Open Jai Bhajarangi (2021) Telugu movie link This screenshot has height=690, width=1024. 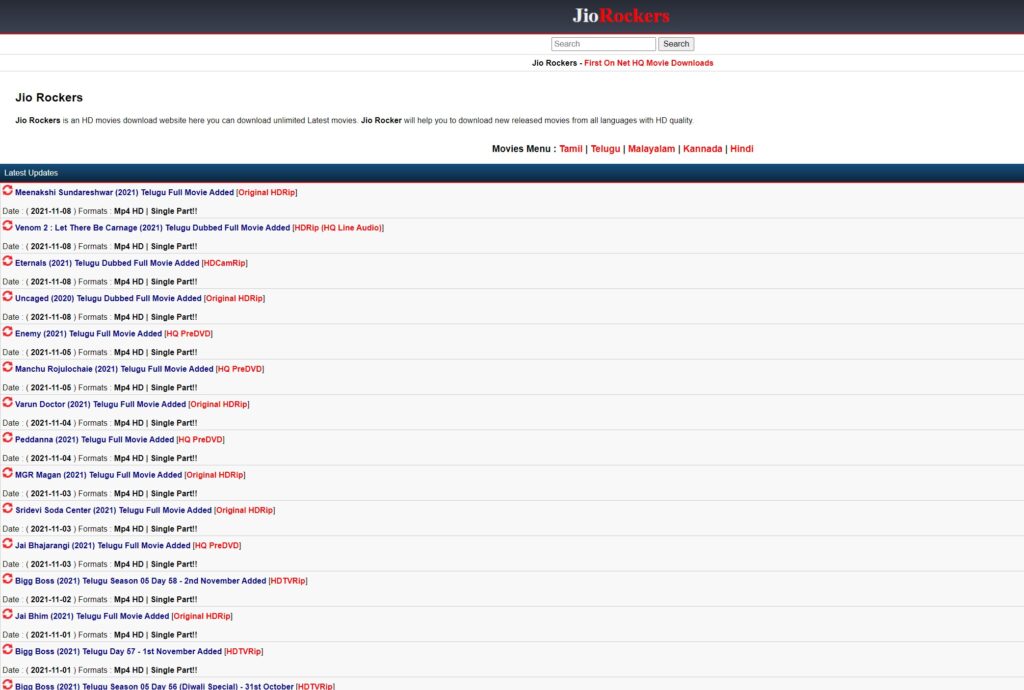(128, 545)
